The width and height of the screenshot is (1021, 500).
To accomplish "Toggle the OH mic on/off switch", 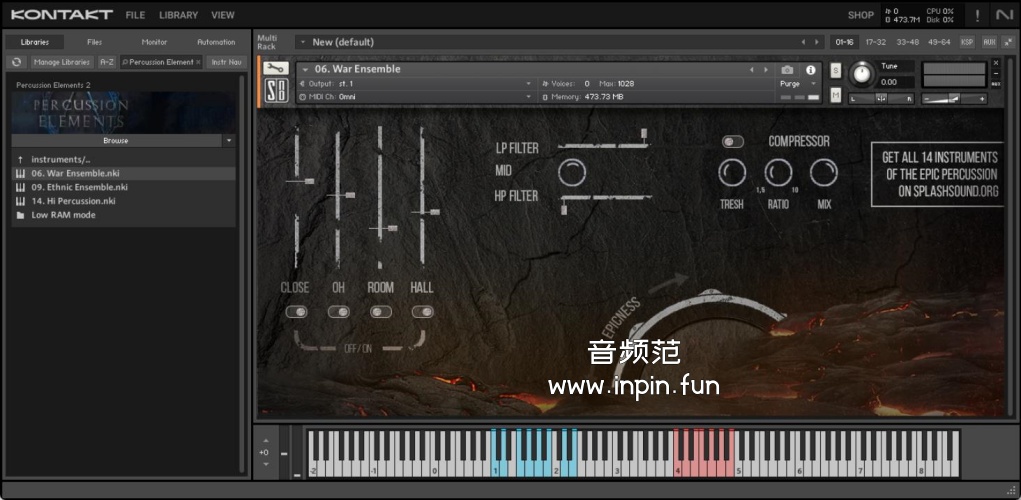I will [x=339, y=312].
